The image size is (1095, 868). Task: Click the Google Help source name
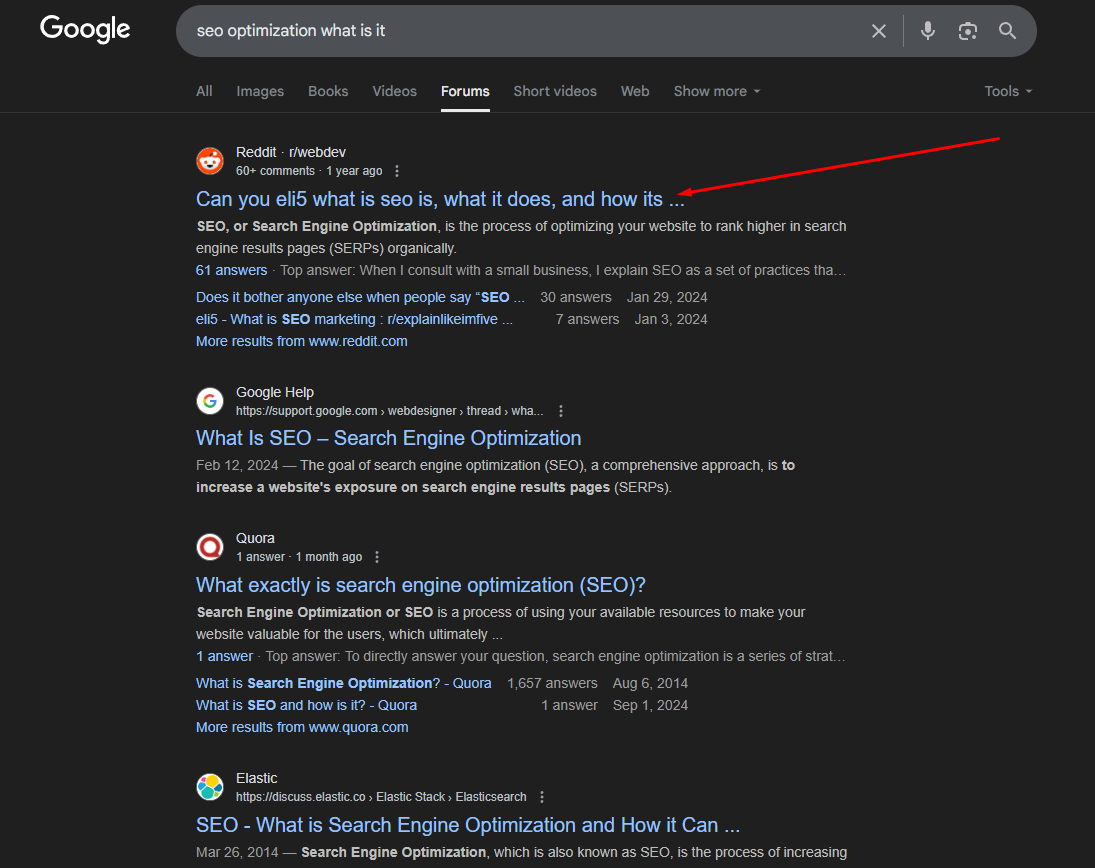point(274,392)
